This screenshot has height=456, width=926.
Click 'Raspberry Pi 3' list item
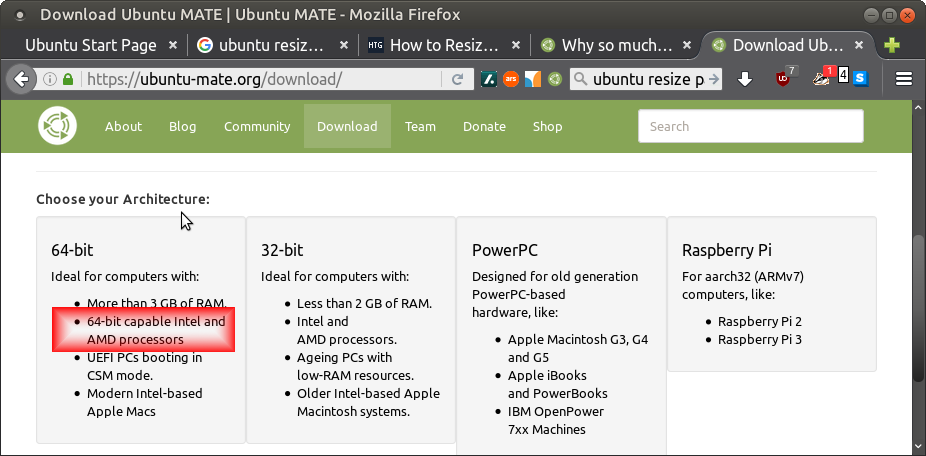tap(760, 340)
